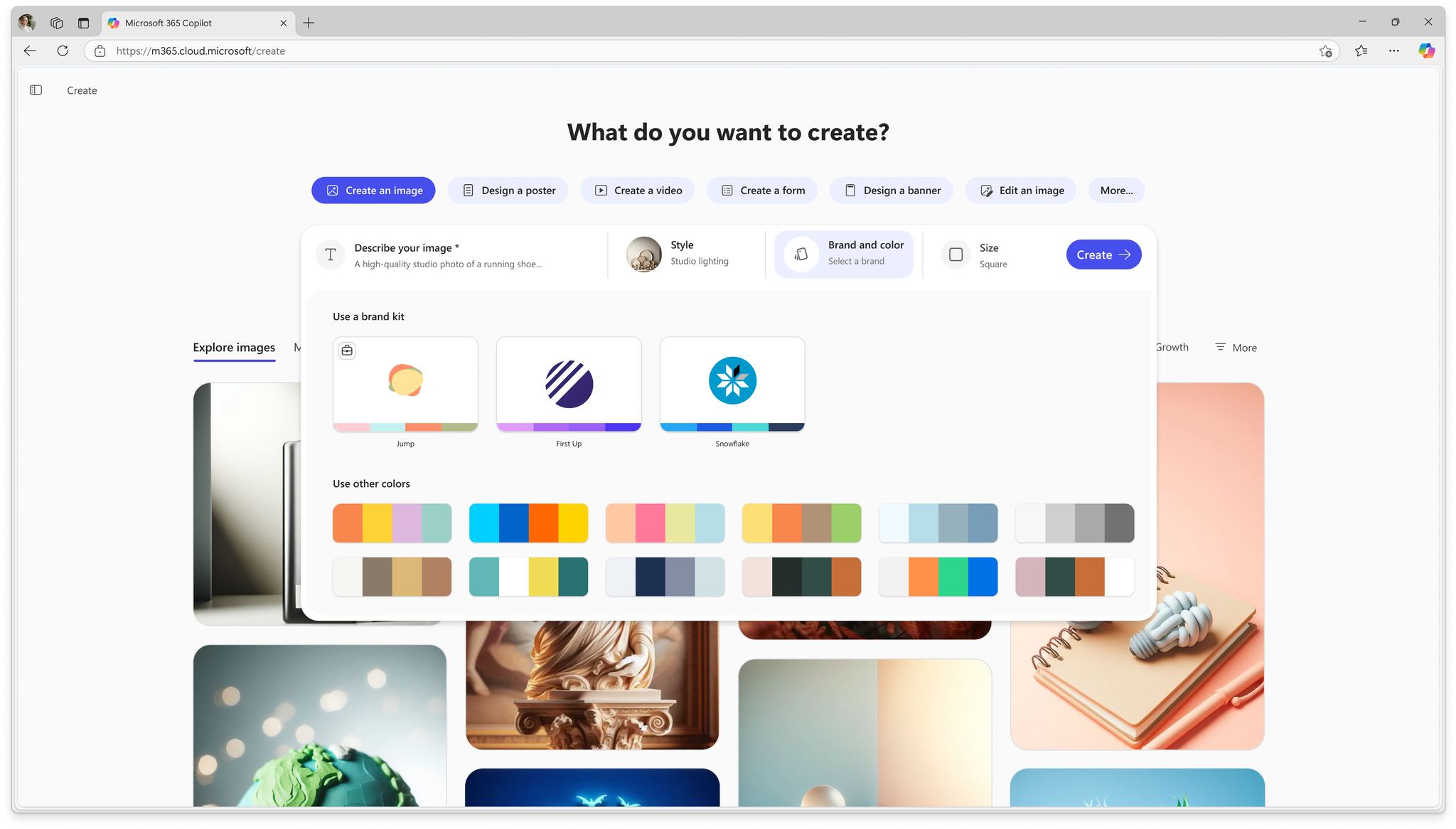Select the Create an image option

coord(373,191)
